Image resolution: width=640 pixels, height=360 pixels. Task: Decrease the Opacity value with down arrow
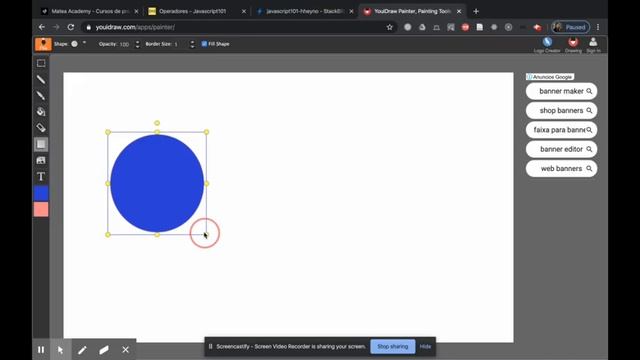(137, 47)
